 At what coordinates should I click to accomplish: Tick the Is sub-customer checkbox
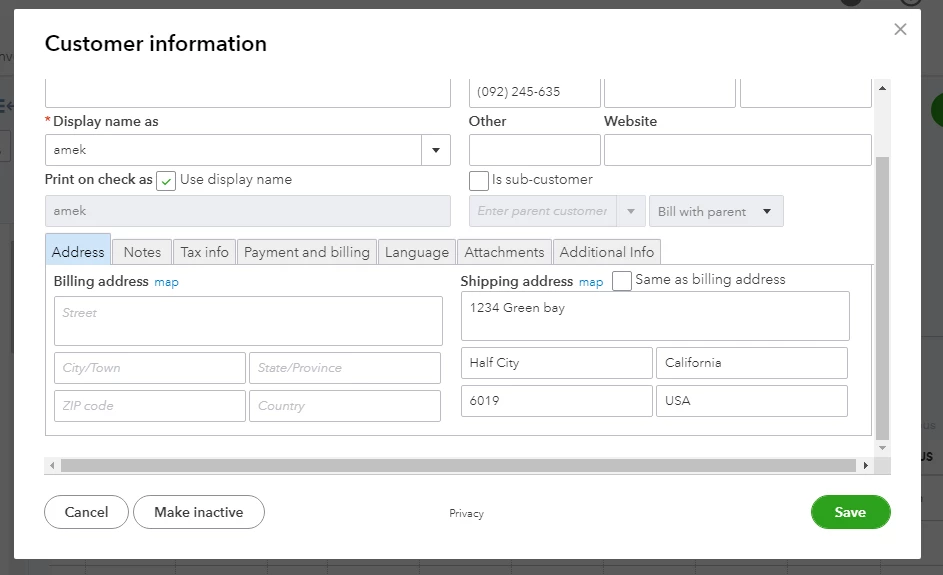479,180
